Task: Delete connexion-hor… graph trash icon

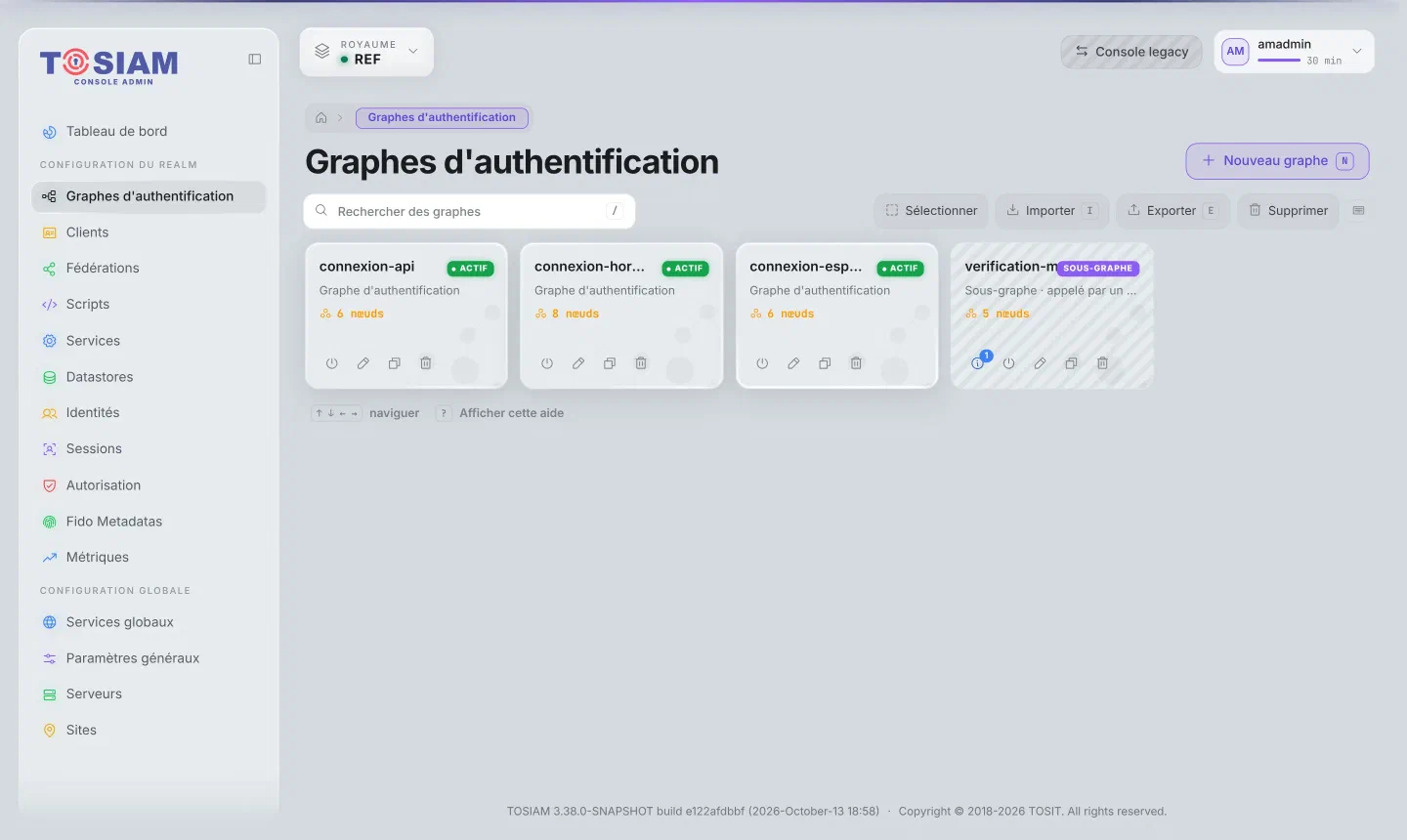Action: [641, 363]
